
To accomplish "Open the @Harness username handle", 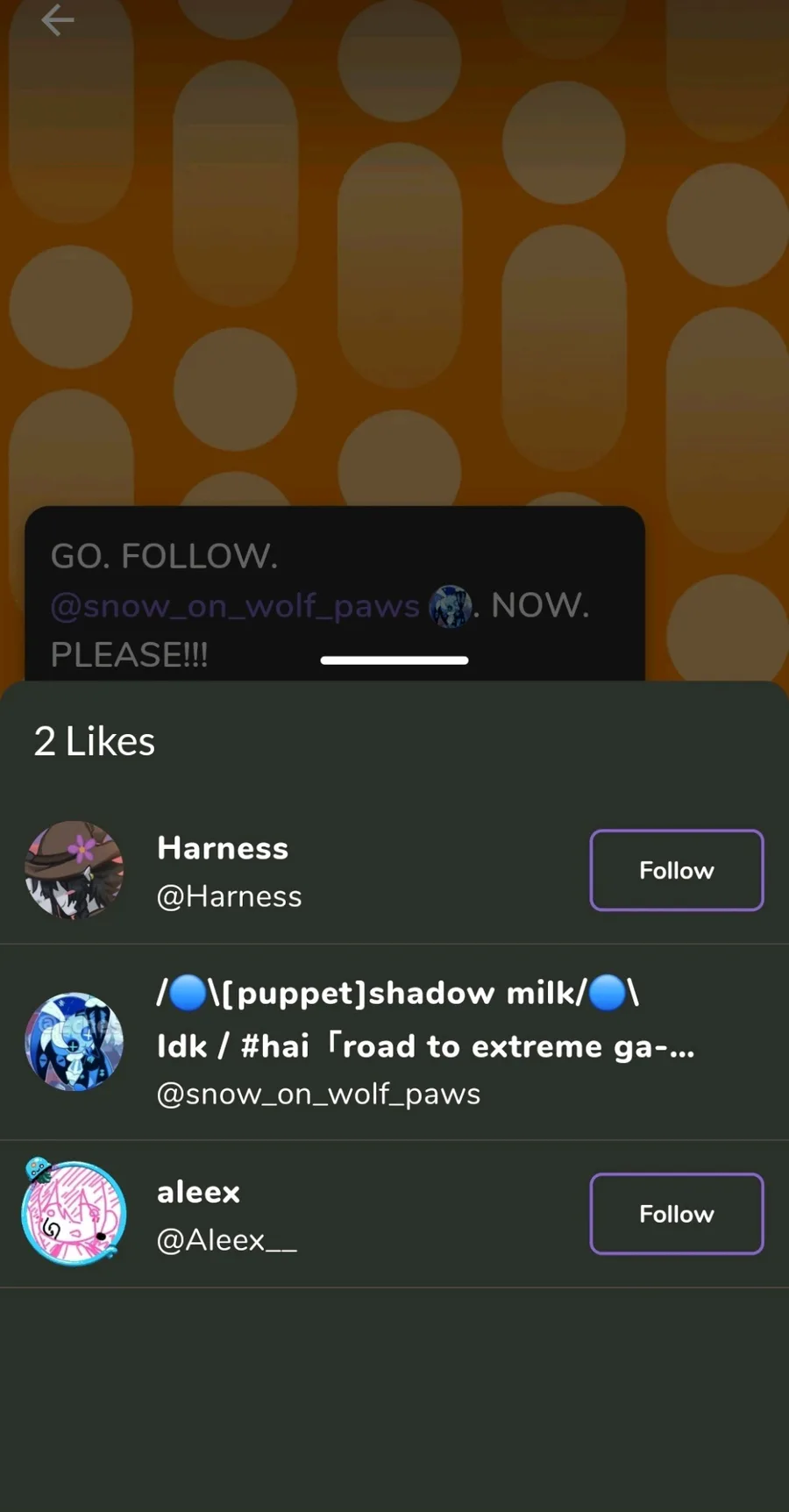I will pos(229,896).
